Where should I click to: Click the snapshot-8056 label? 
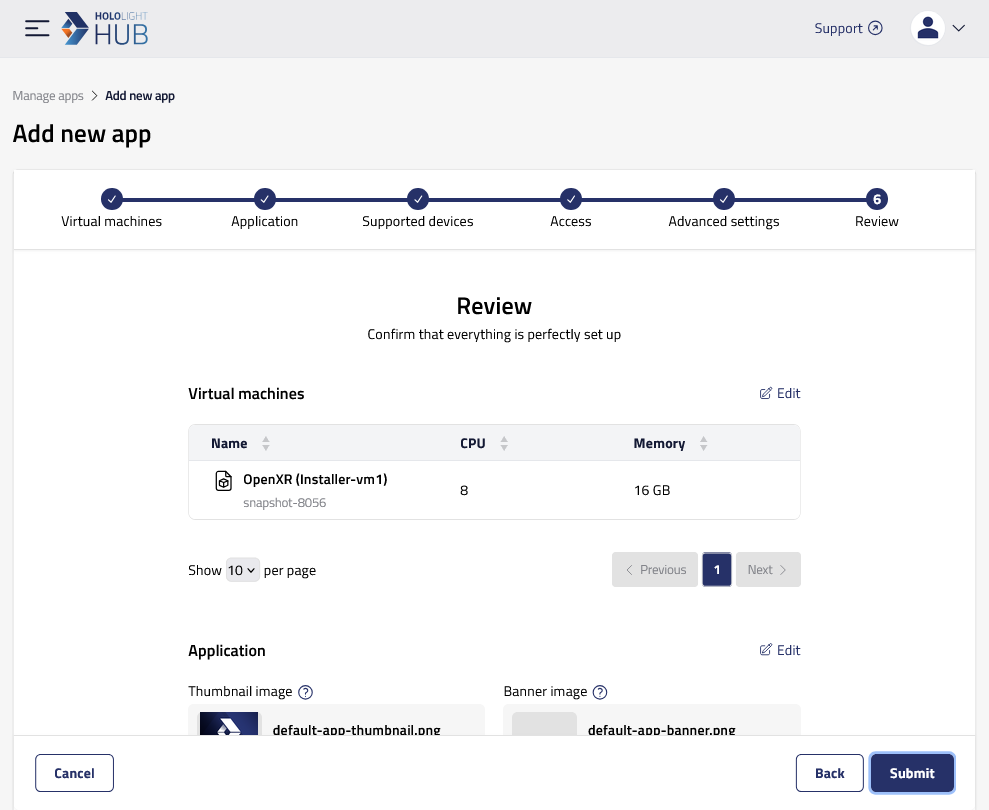(x=284, y=503)
